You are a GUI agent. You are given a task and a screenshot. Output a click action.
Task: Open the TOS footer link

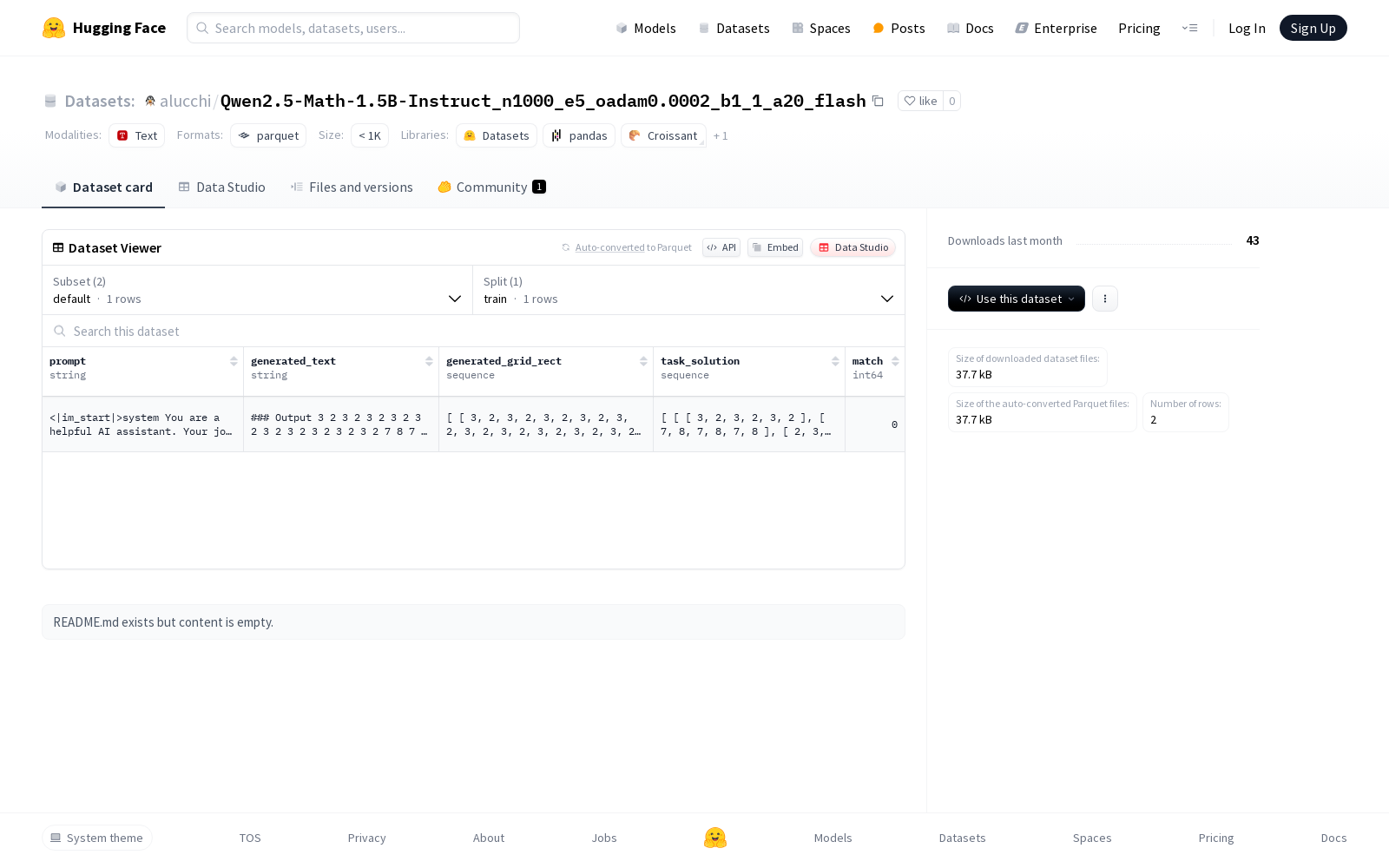coord(250,838)
